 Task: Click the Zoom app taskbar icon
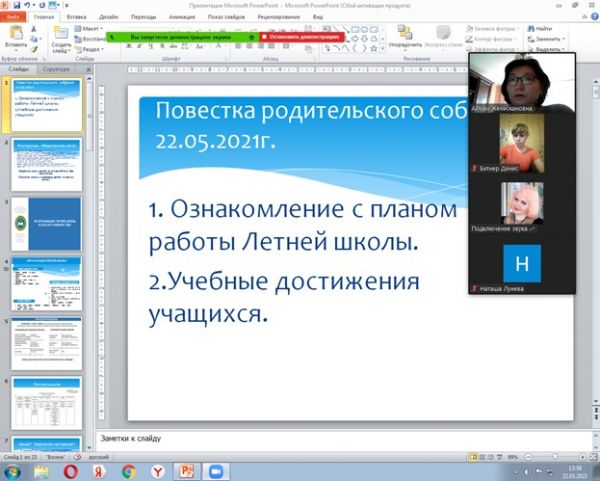tap(214, 470)
